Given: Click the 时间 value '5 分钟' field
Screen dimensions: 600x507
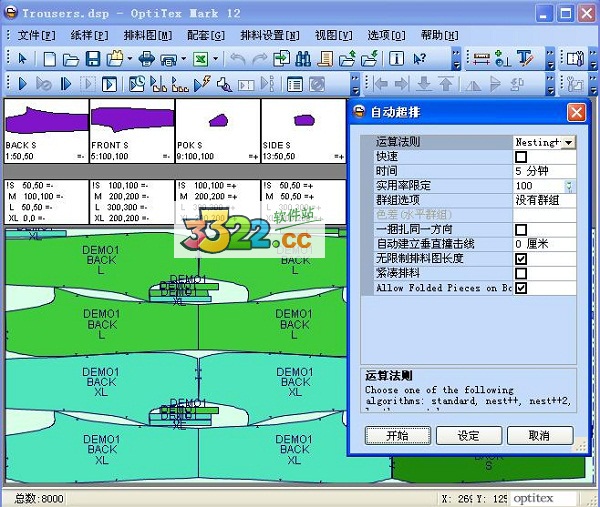Looking at the screenshot, I should click(x=544, y=171).
